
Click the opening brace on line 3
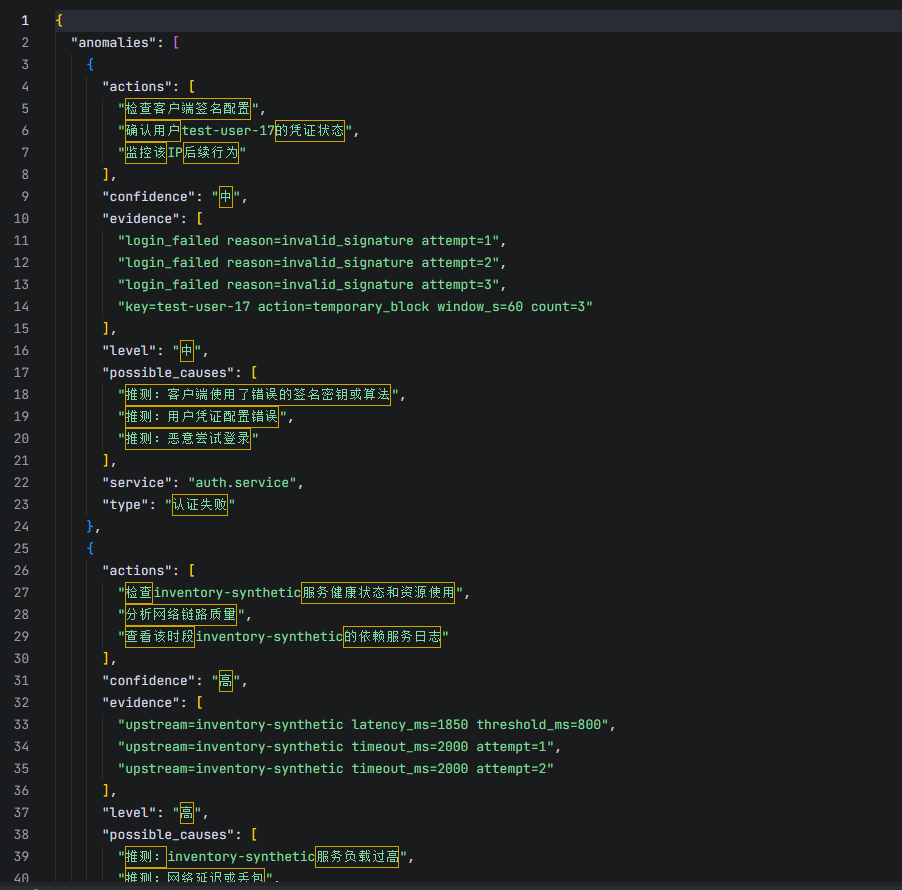point(90,64)
